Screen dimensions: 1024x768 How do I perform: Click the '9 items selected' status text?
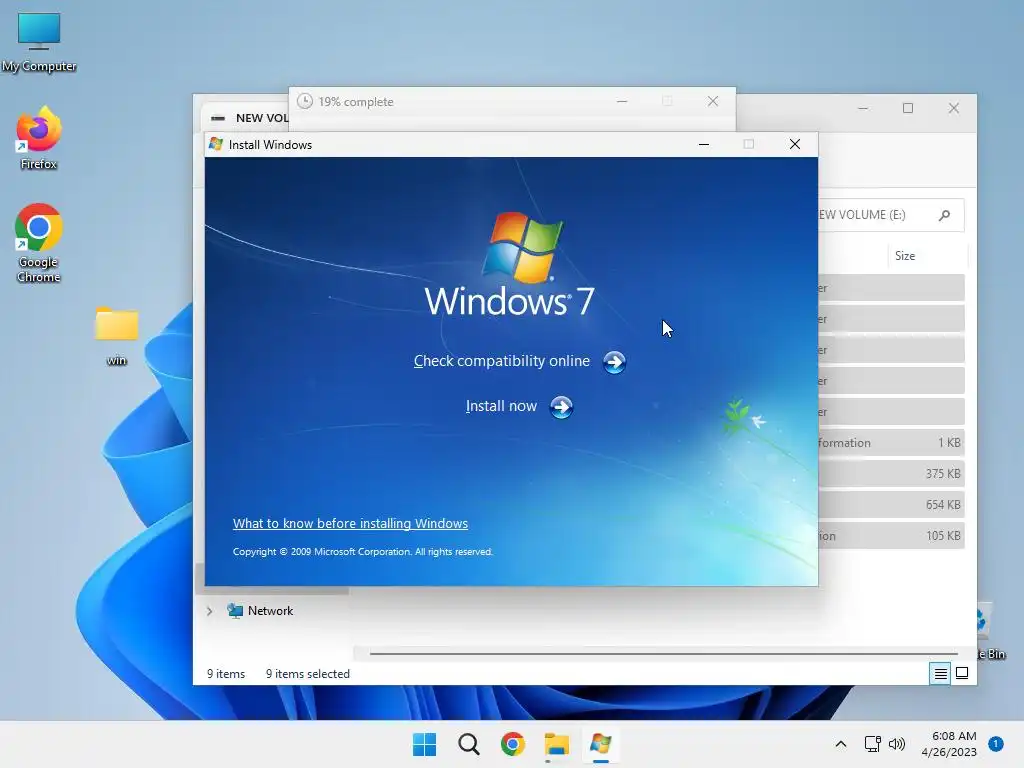308,673
